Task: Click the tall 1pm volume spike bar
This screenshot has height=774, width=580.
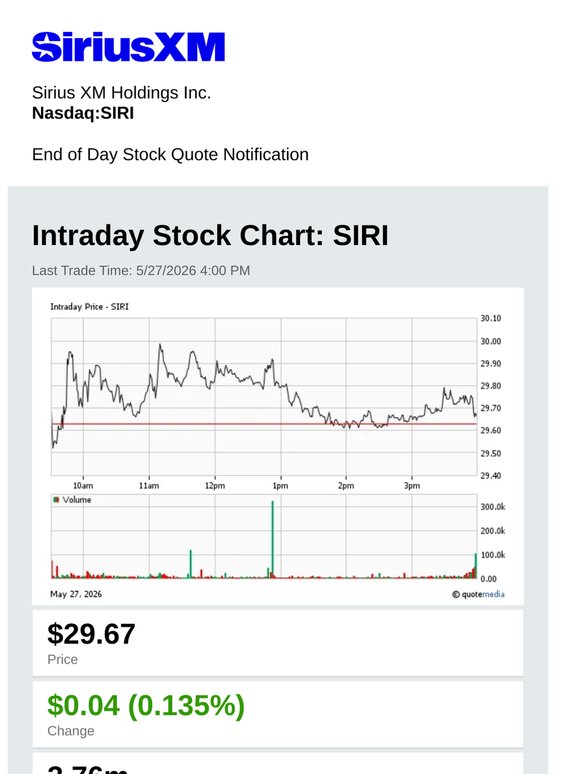Action: tap(272, 539)
